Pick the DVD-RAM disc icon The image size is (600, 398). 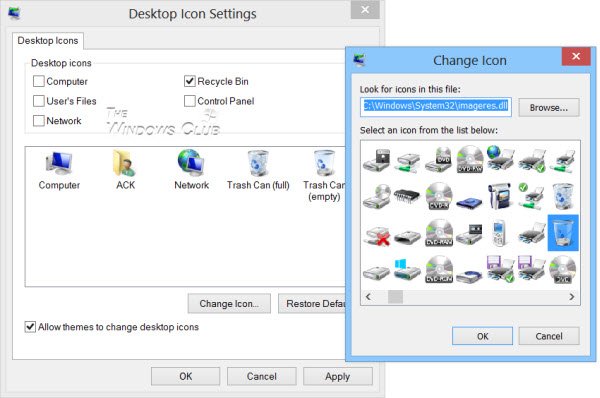pyautogui.click(x=439, y=233)
